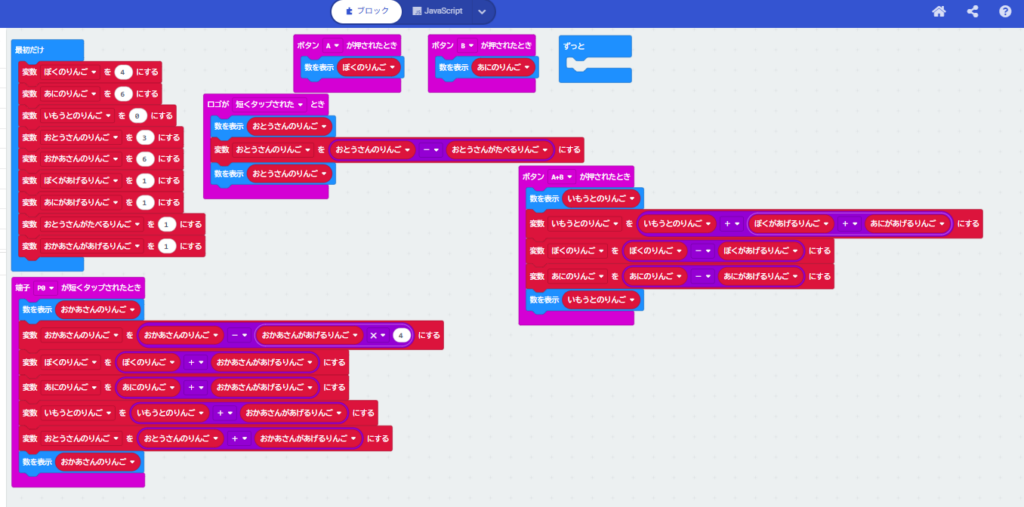The image size is (1024, 507).
Task: Open button A selector in ボタン event
Action: click(332, 46)
